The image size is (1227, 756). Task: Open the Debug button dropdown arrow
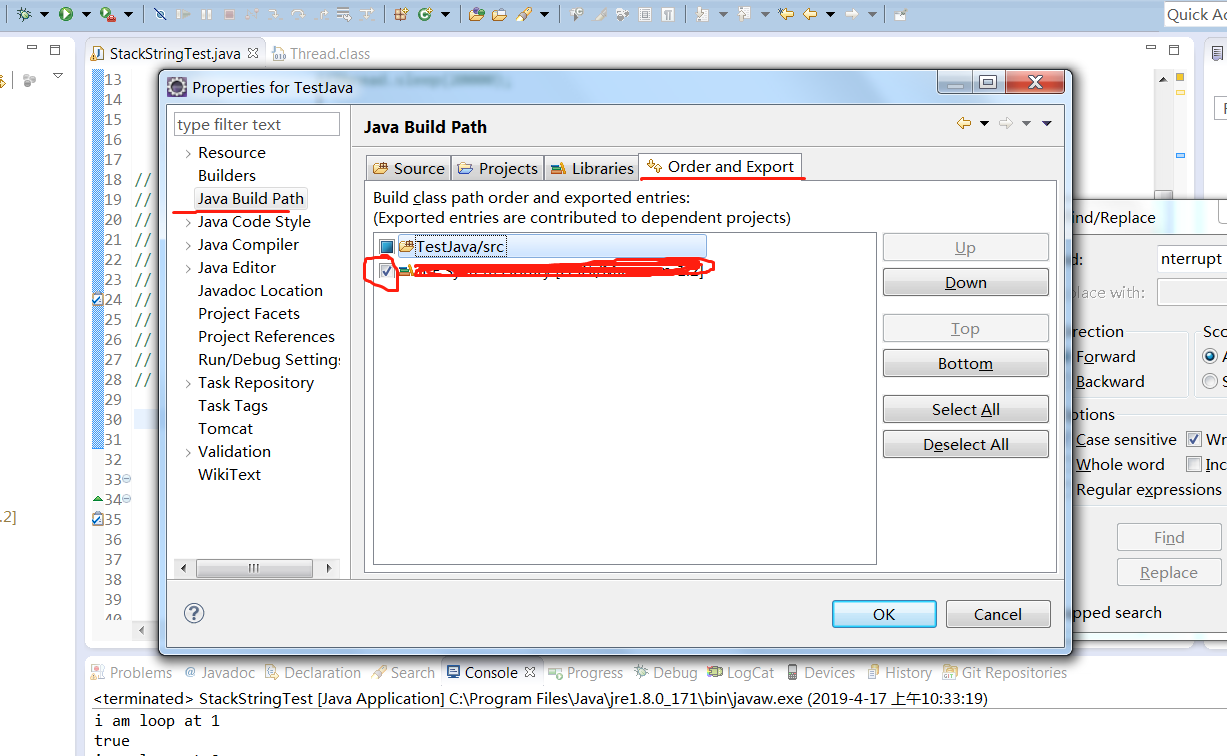(45, 14)
